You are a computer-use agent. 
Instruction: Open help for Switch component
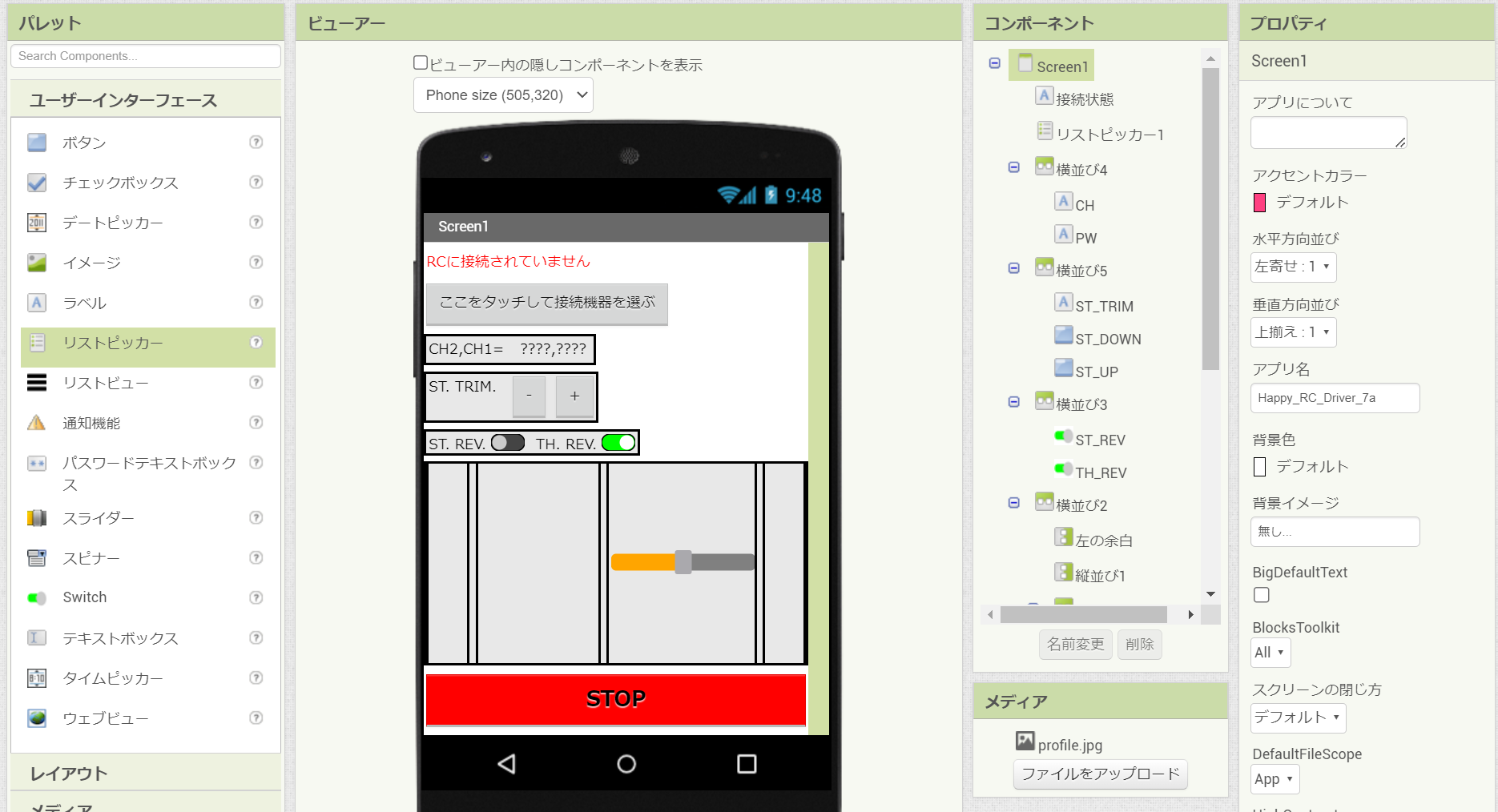(x=256, y=597)
